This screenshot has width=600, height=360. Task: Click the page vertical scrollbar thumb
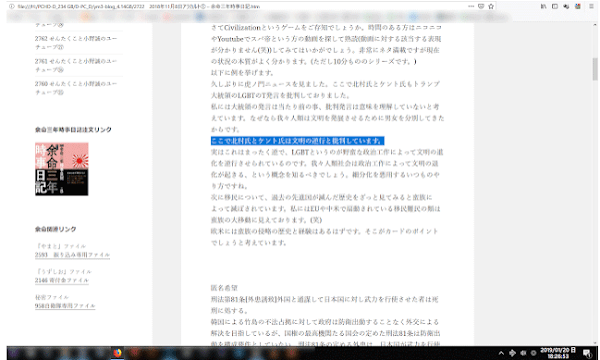click(x=595, y=69)
